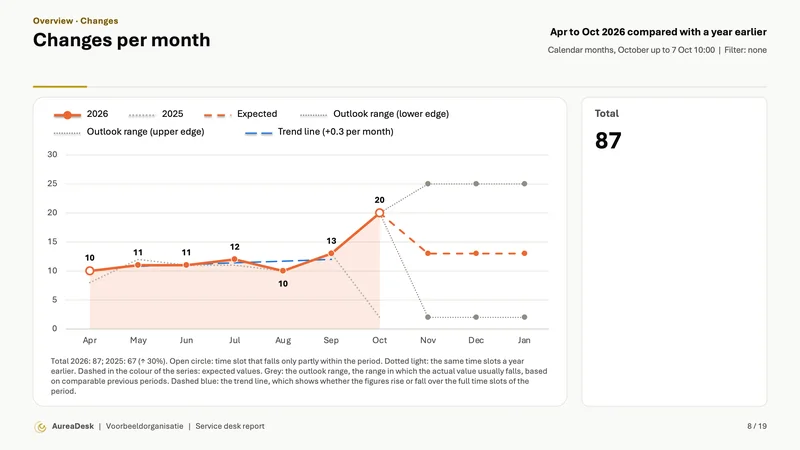Toggle the Expected legend entry

point(240,114)
